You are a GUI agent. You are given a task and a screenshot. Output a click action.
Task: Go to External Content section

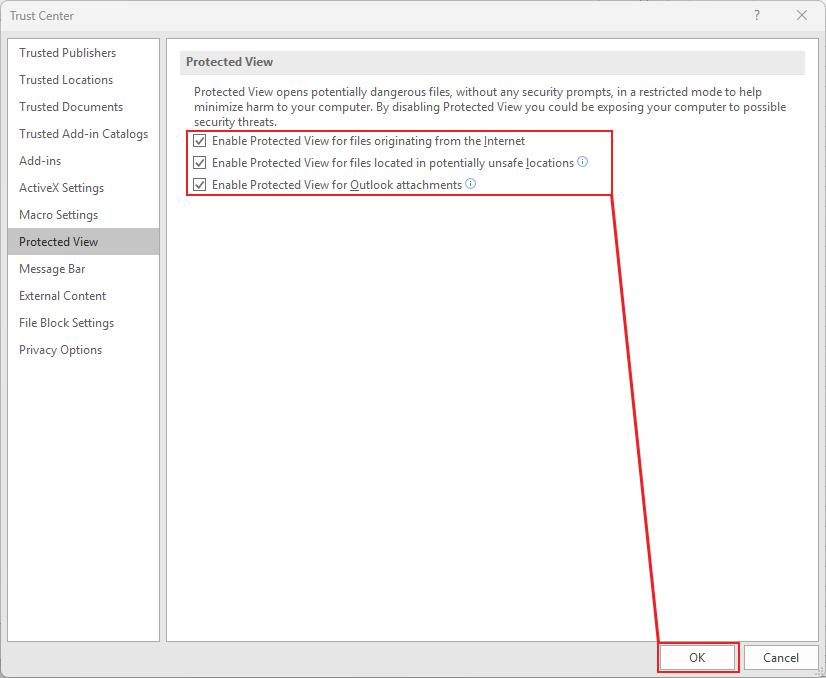(84, 296)
